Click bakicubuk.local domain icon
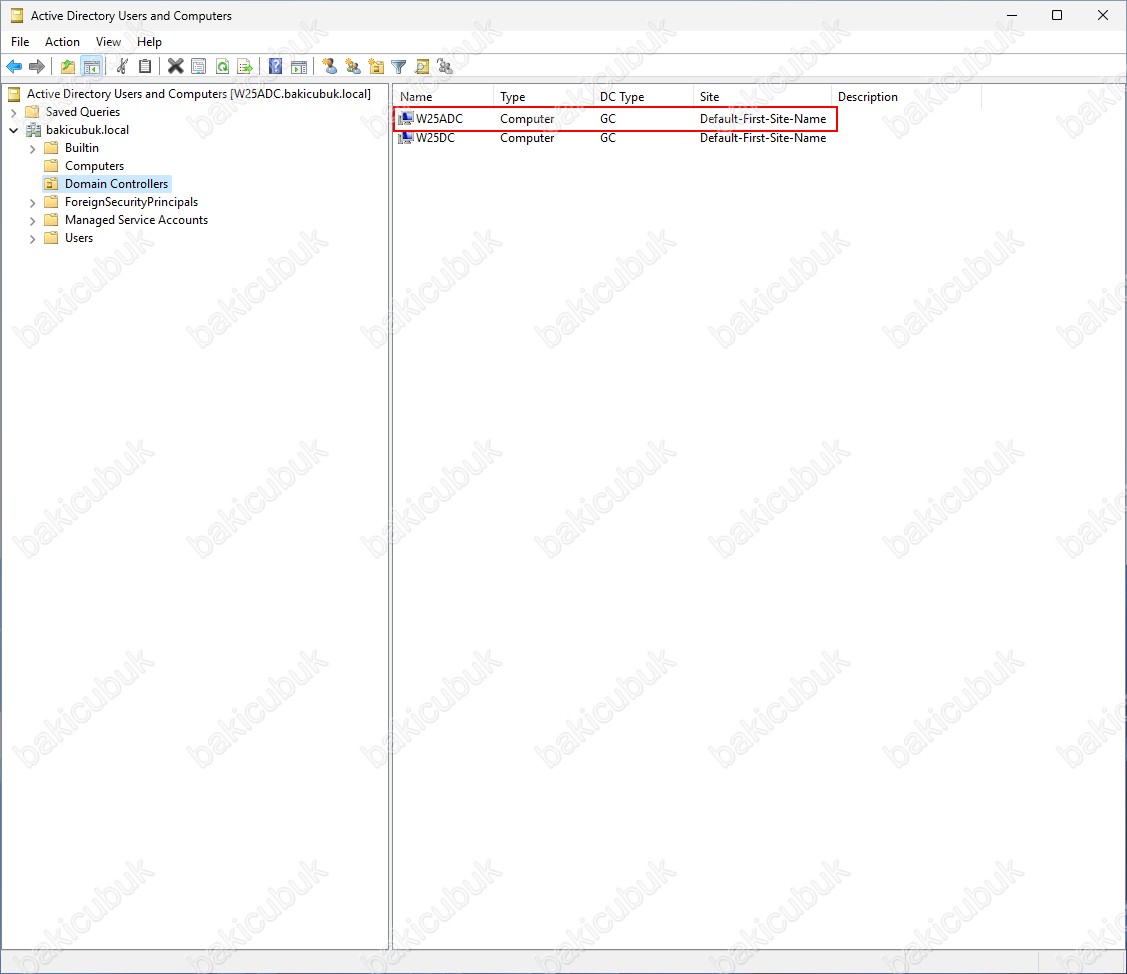1127x974 pixels. click(x=33, y=129)
